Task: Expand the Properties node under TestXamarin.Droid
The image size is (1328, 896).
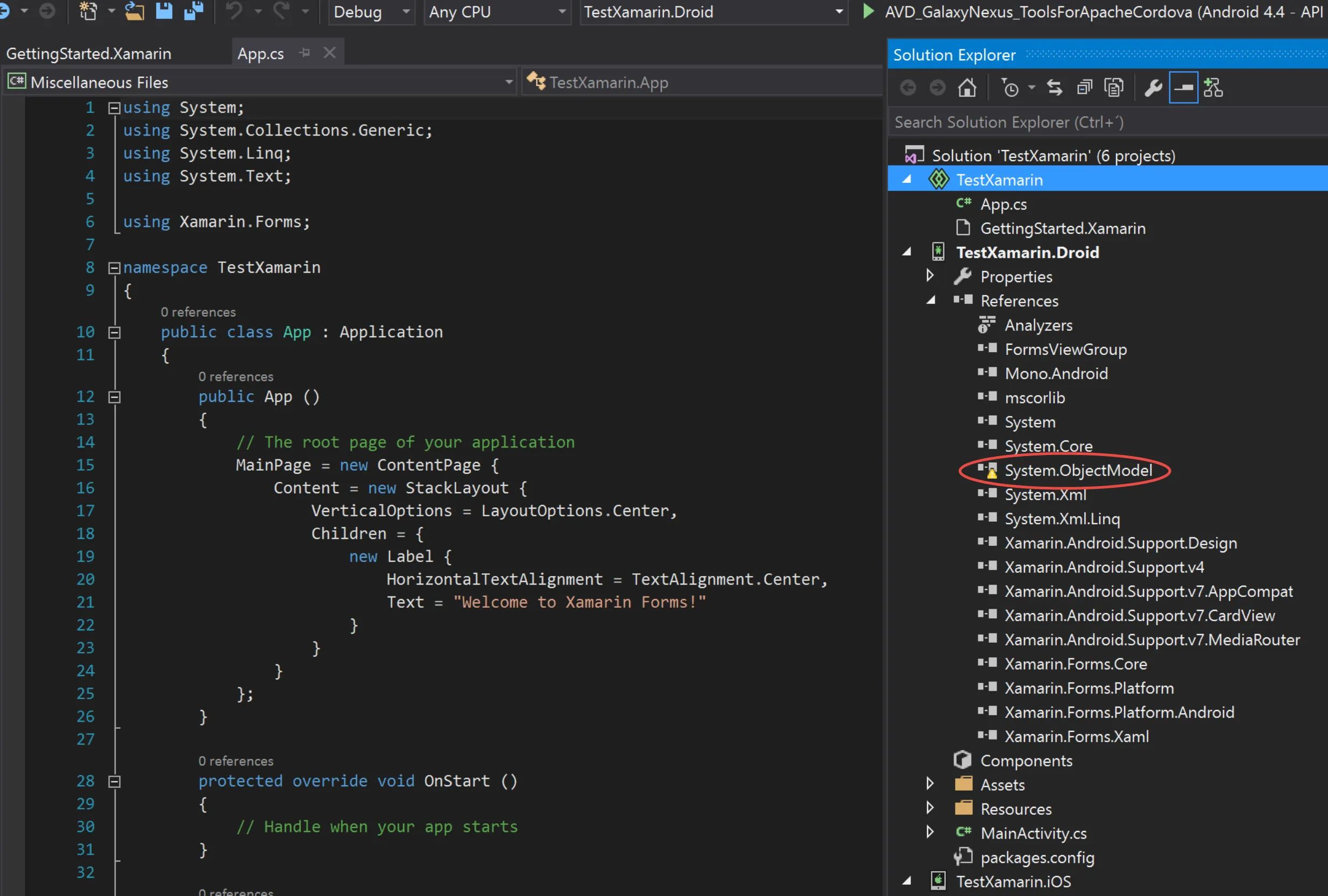Action: pos(930,276)
